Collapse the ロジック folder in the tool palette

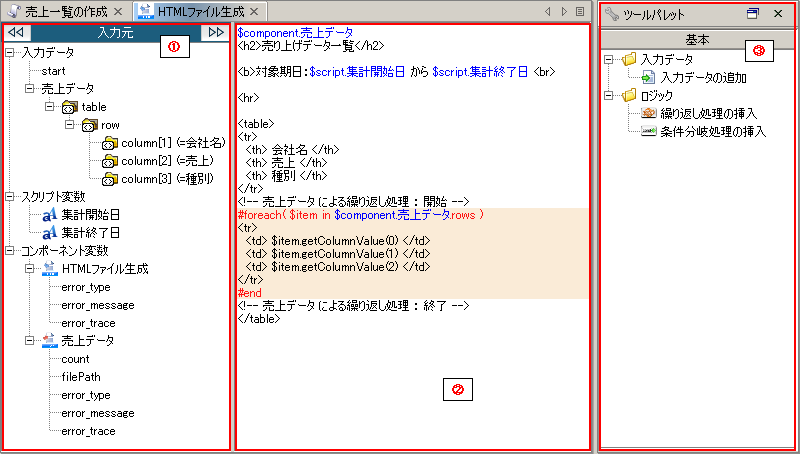[610, 96]
